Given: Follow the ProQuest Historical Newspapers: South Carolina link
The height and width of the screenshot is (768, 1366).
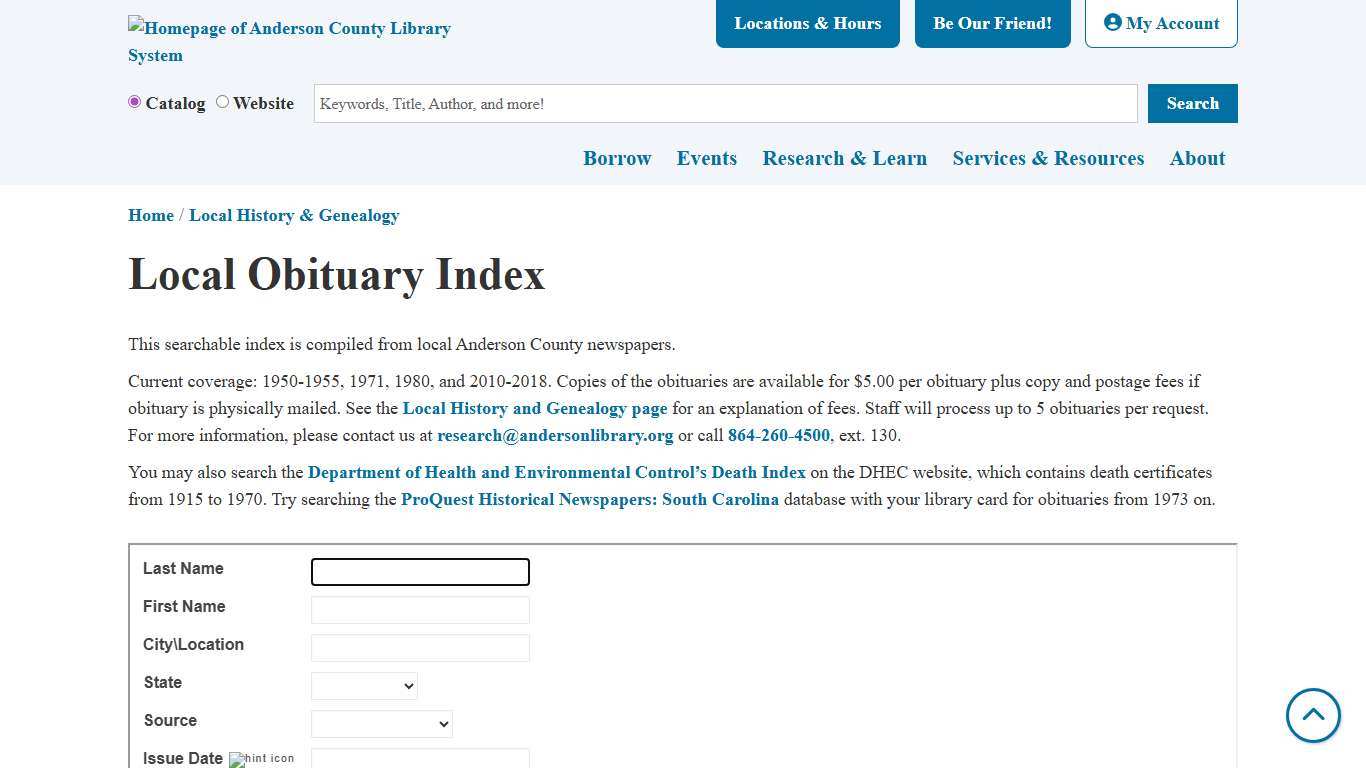Looking at the screenshot, I should tap(590, 499).
